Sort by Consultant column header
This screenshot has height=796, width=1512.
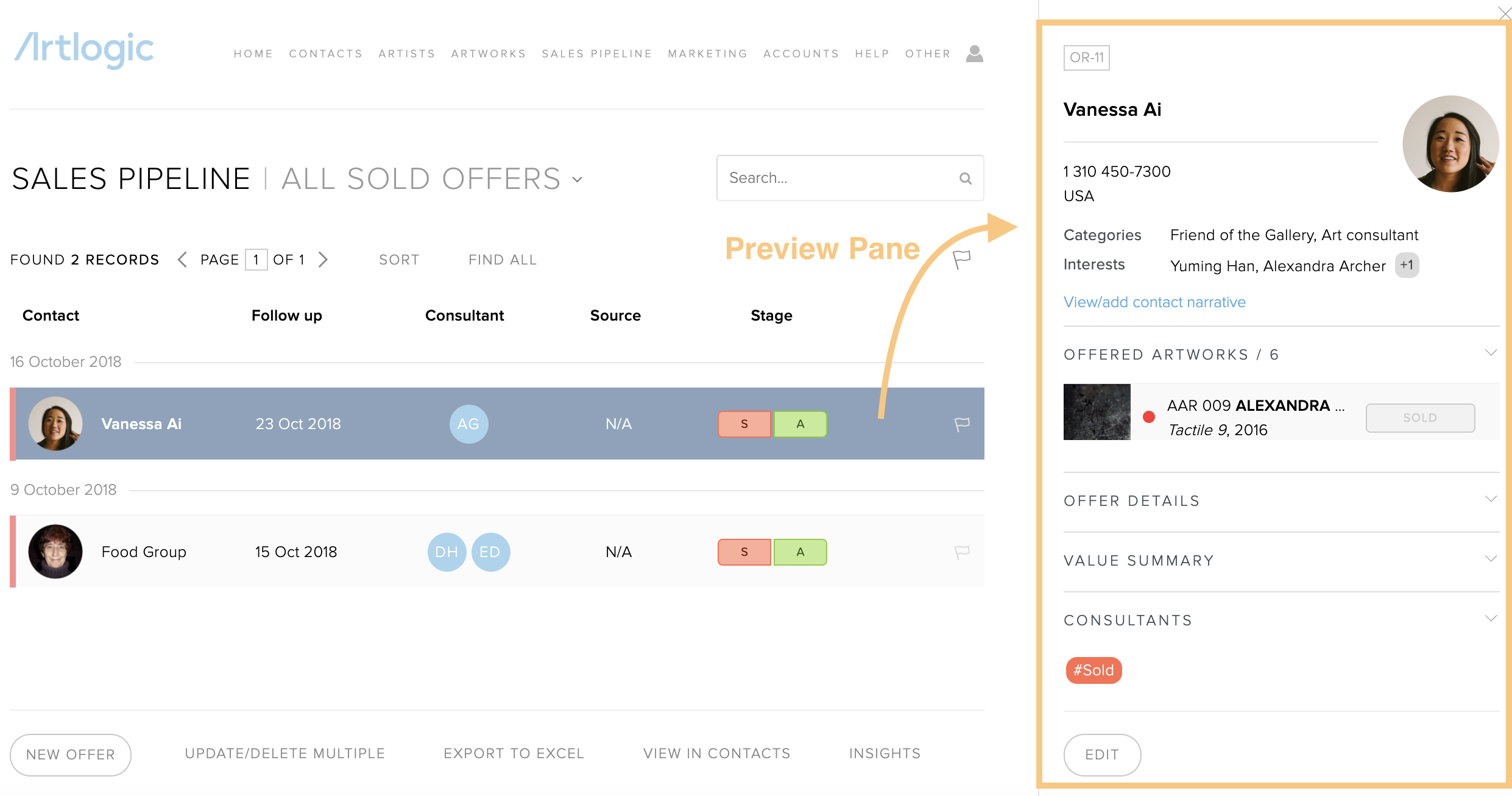465,316
